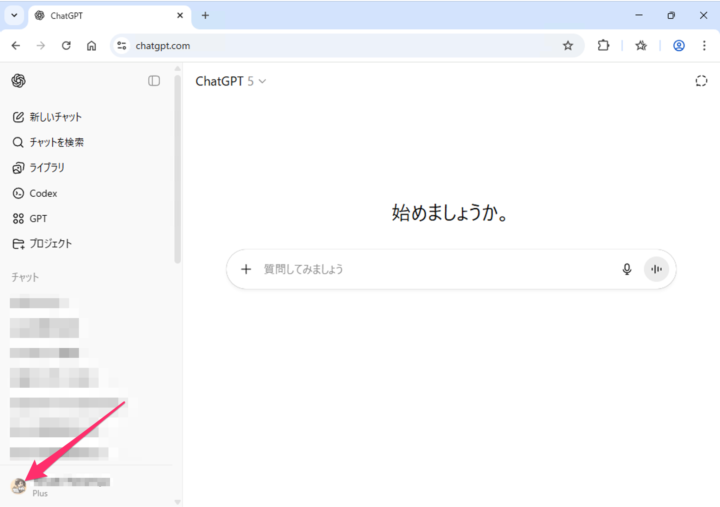Open Codex from the sidebar
This screenshot has height=507, width=720.
(x=42, y=193)
